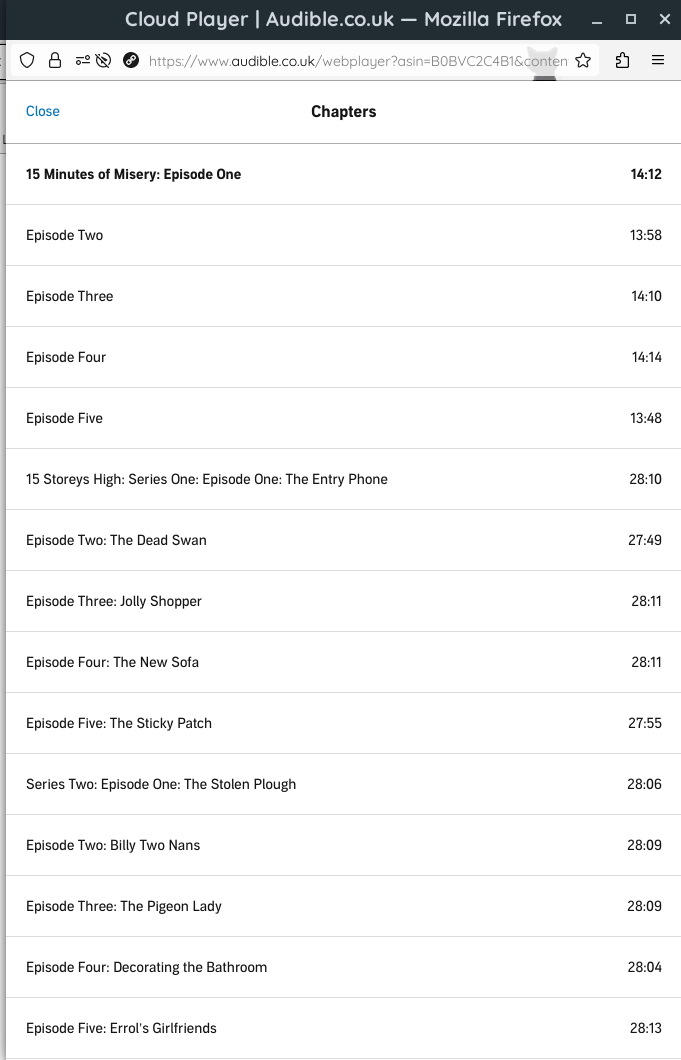Screen dimensions: 681x1060
Task: Open extensions via the puzzle piece icon
Action: point(622,60)
